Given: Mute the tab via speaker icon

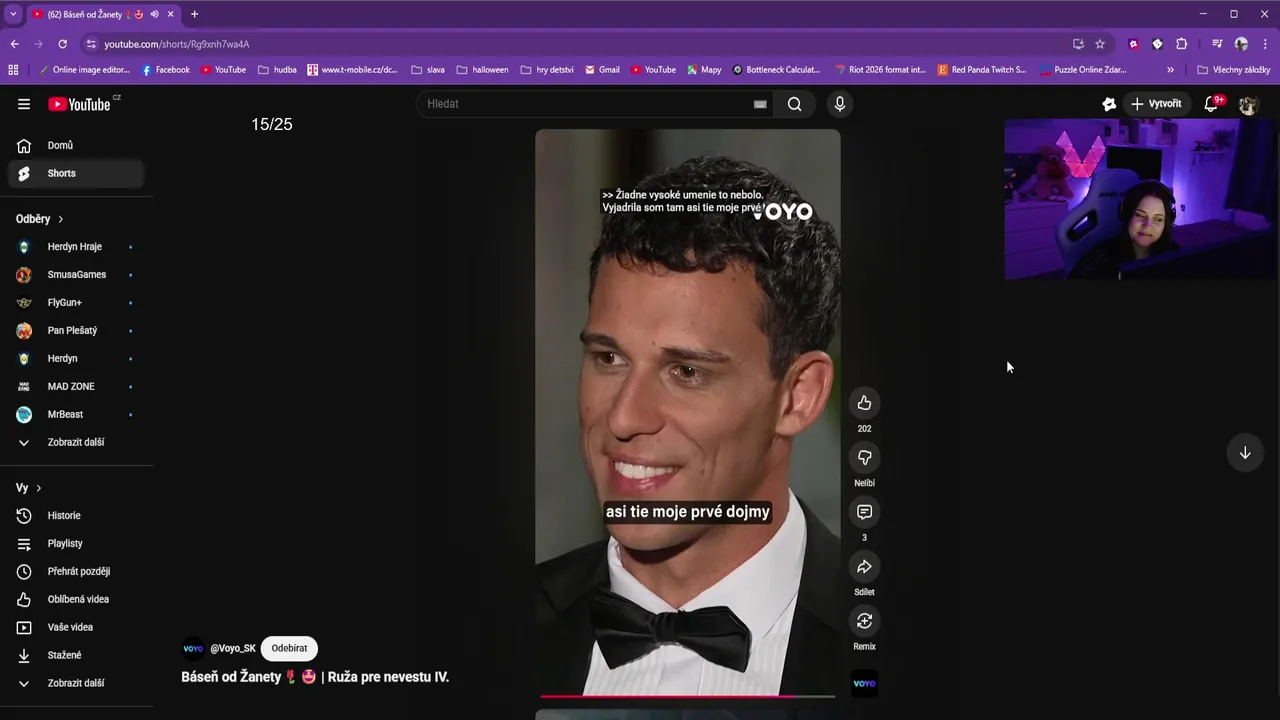Looking at the screenshot, I should pos(154,14).
